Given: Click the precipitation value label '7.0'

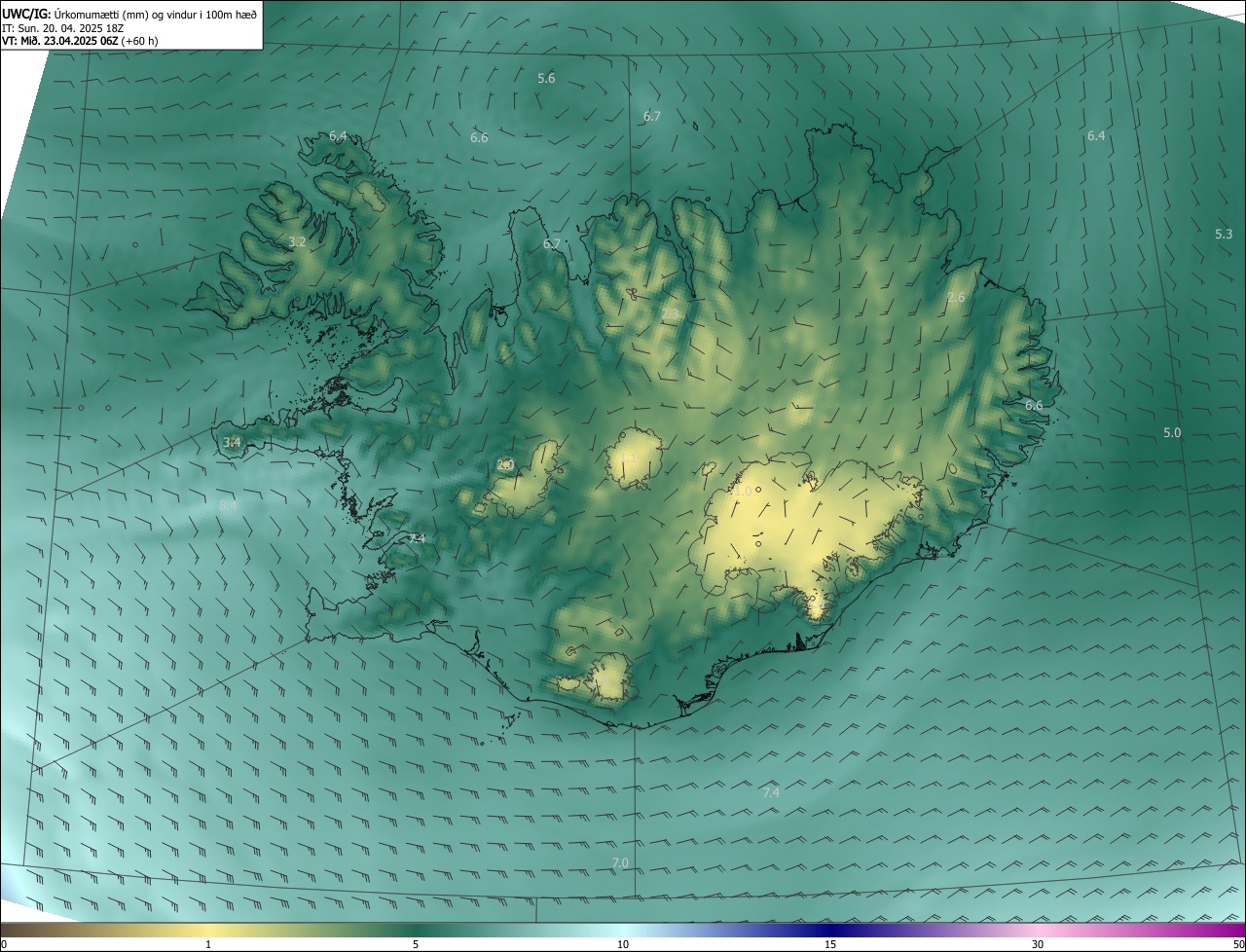Looking at the screenshot, I should point(620,863).
